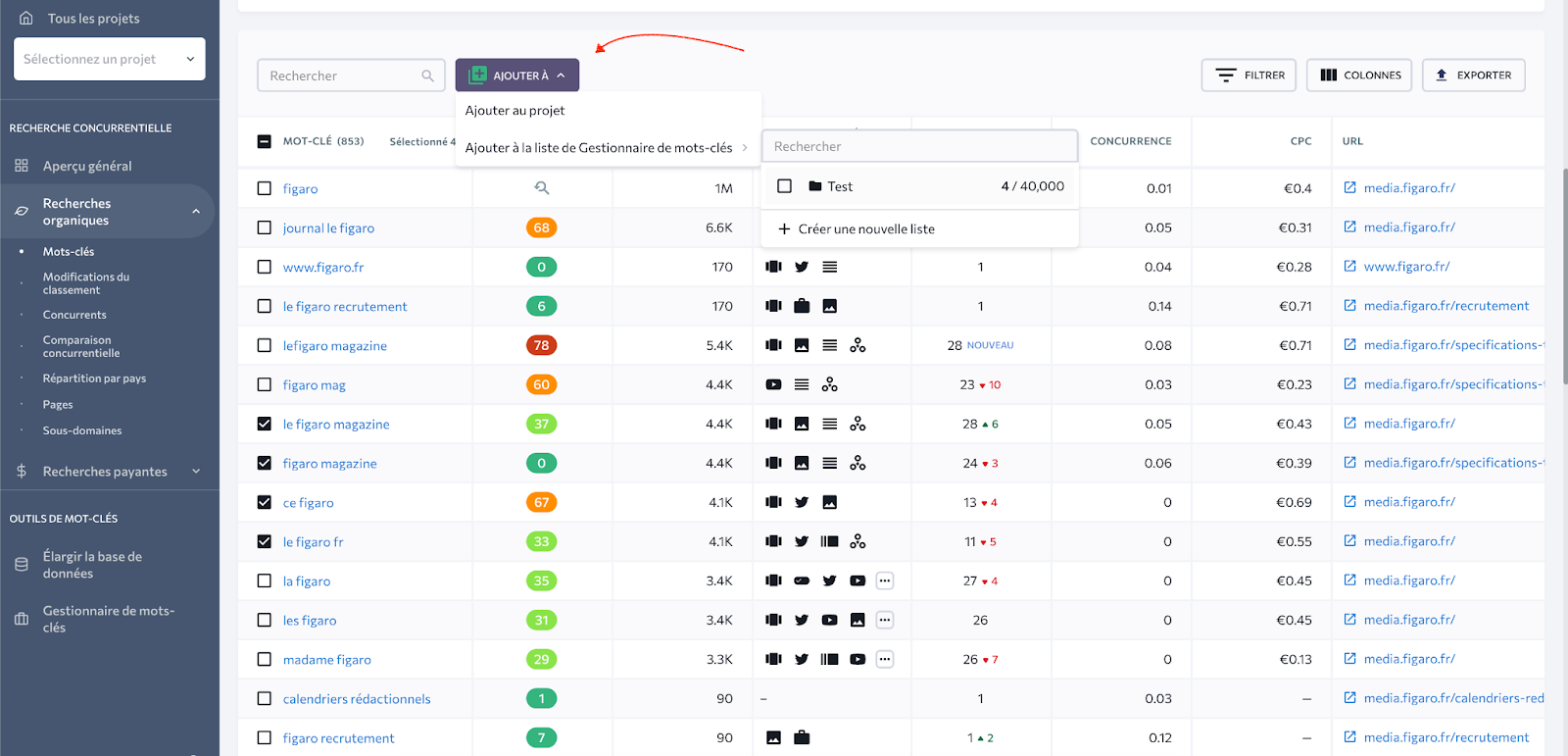Viewport: 1568px width, 756px height.
Task: Click the Recherches organiques leaf icon
Action: [22, 211]
